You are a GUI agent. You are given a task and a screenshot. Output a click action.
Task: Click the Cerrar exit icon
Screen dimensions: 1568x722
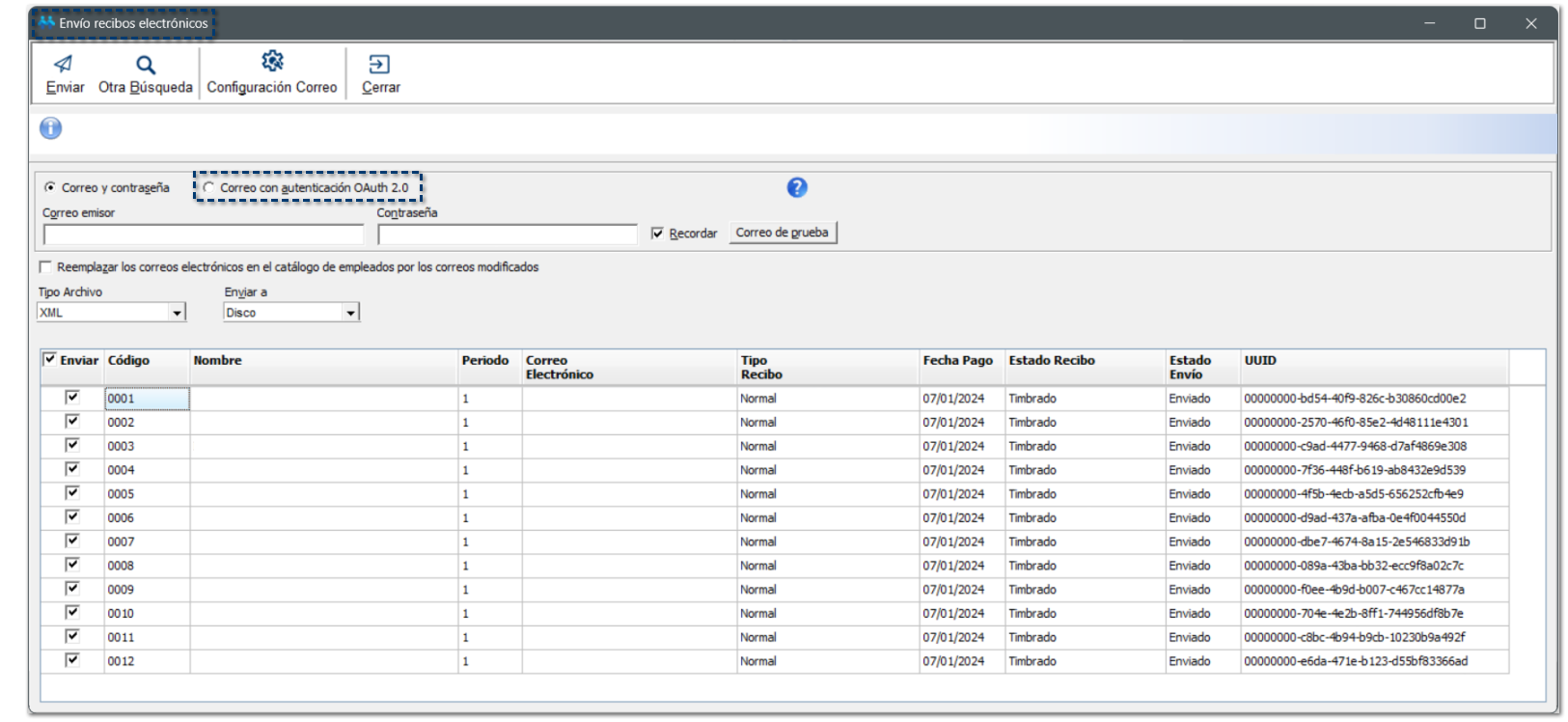(x=379, y=65)
